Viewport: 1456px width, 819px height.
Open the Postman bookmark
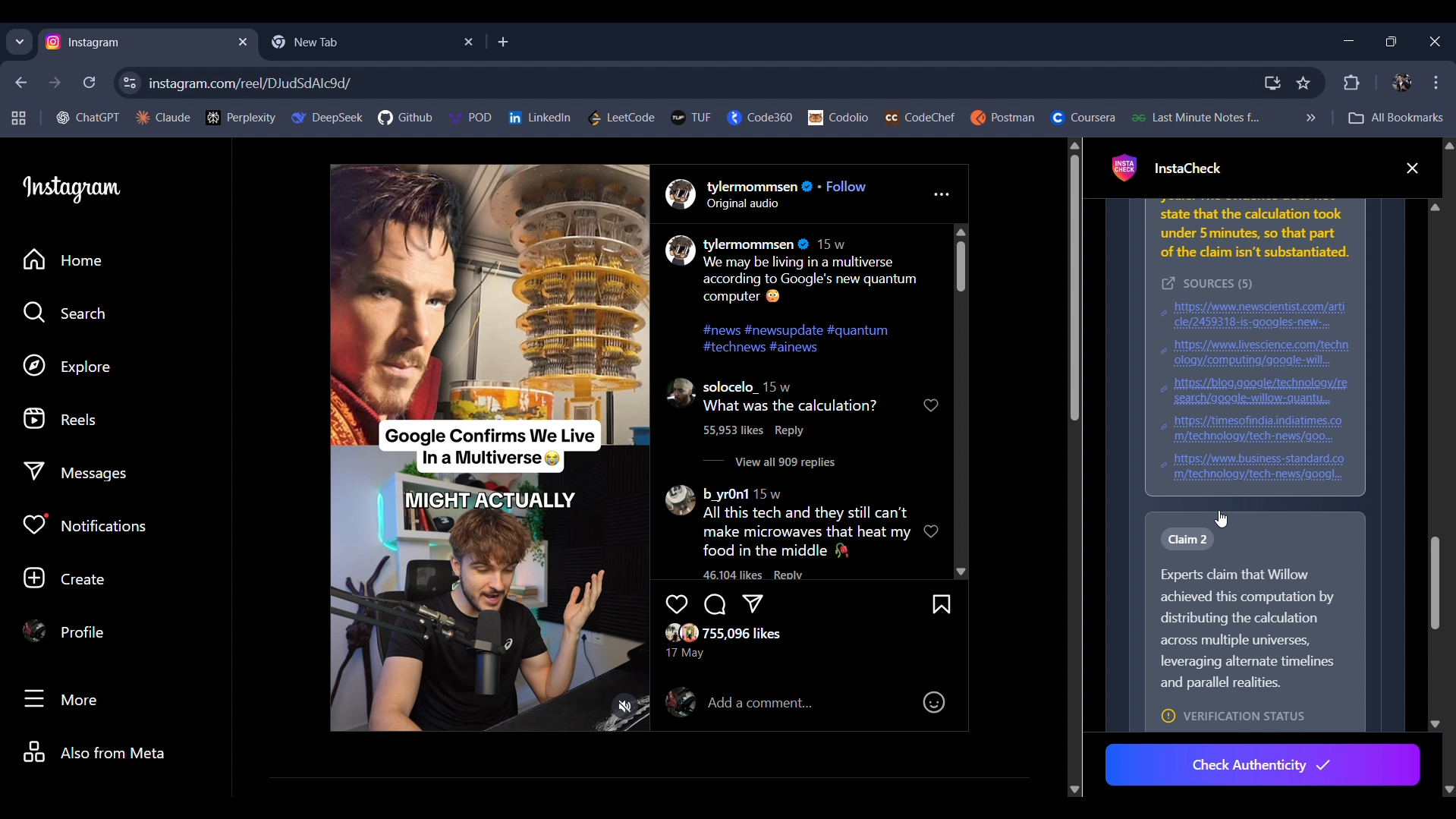1003,118
